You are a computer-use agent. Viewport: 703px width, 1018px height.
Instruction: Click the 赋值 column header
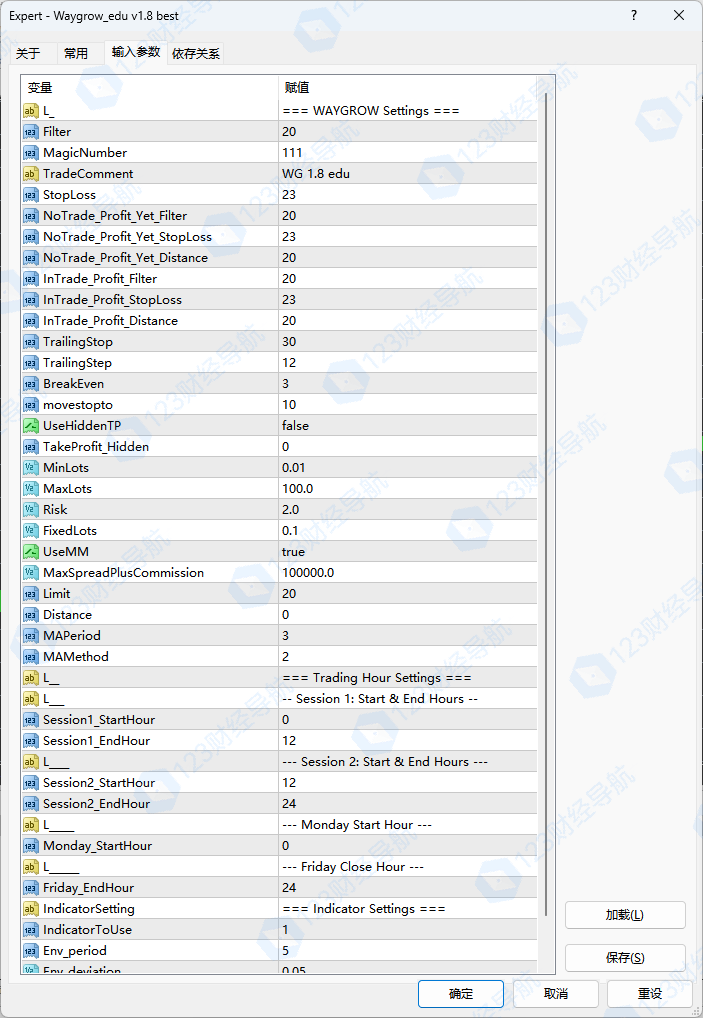(x=408, y=88)
